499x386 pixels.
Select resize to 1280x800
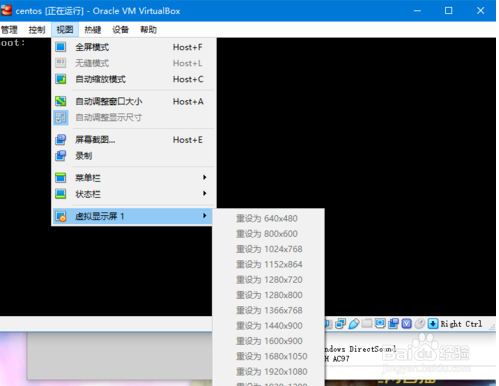tap(269, 295)
